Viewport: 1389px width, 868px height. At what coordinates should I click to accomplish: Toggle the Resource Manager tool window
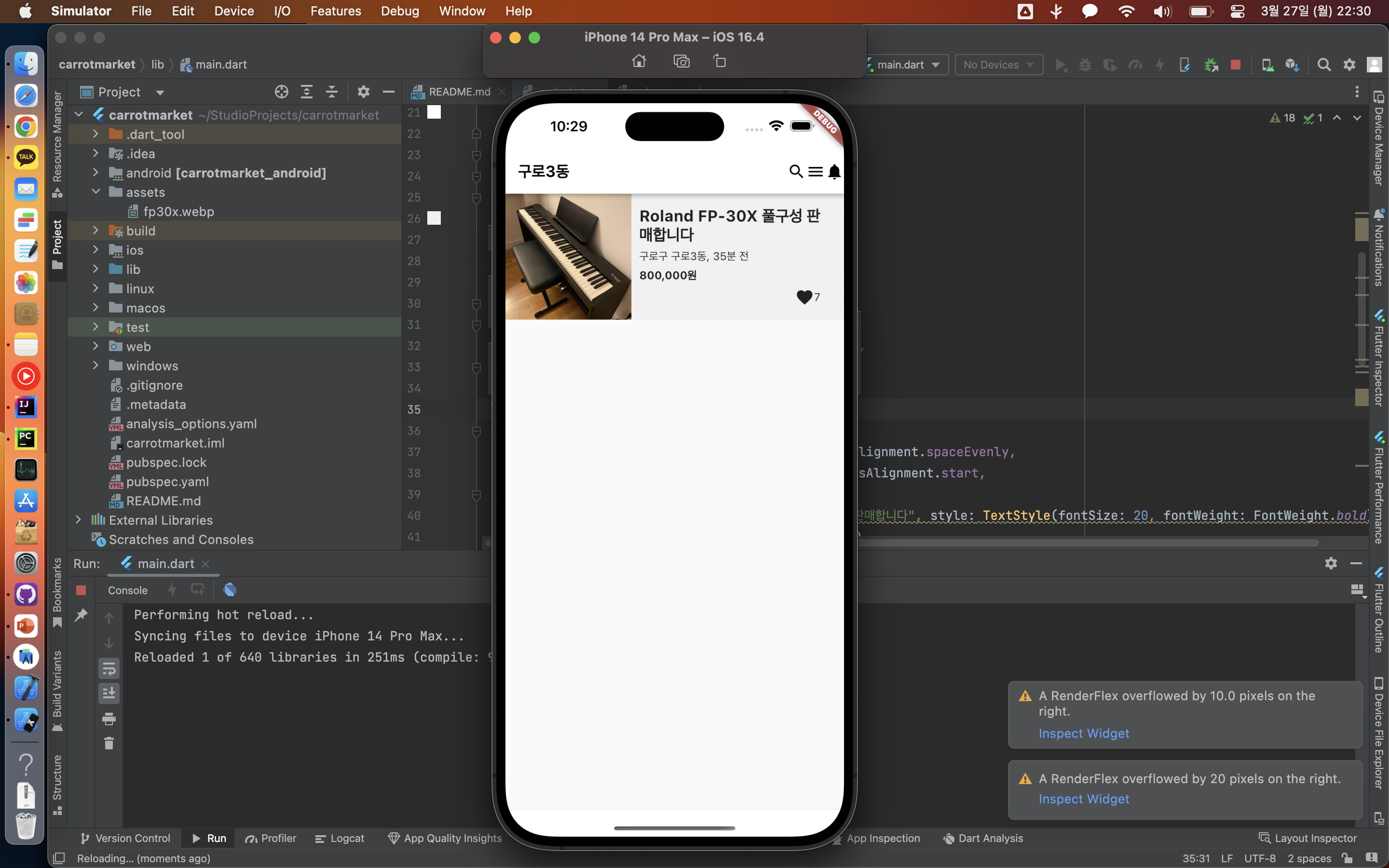click(57, 145)
